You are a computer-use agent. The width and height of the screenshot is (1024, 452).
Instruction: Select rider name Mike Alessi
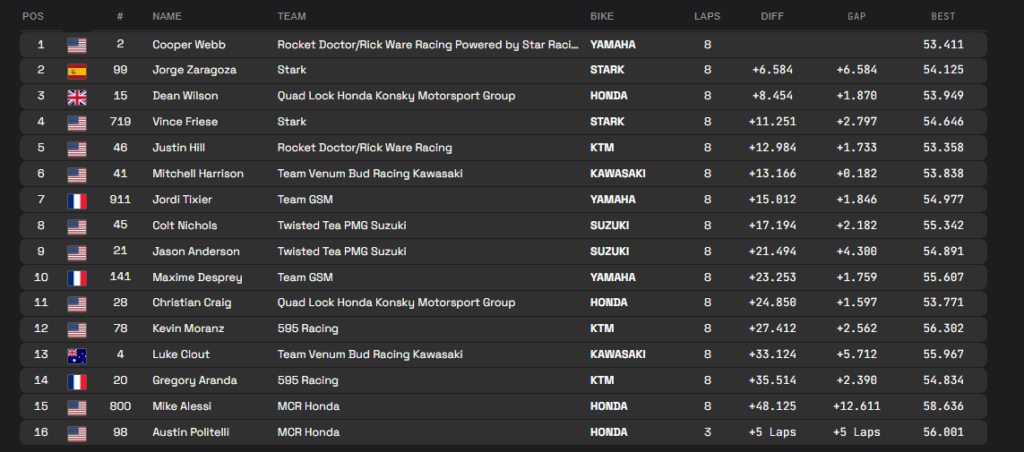182,406
